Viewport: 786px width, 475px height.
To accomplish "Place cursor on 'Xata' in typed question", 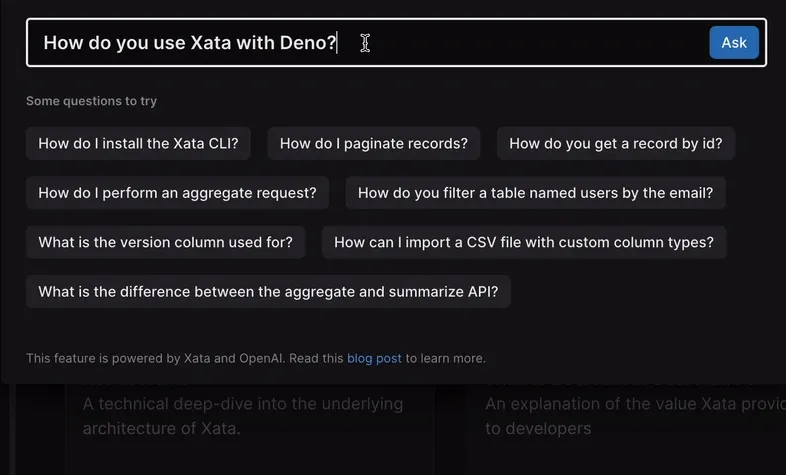I will click(210, 43).
